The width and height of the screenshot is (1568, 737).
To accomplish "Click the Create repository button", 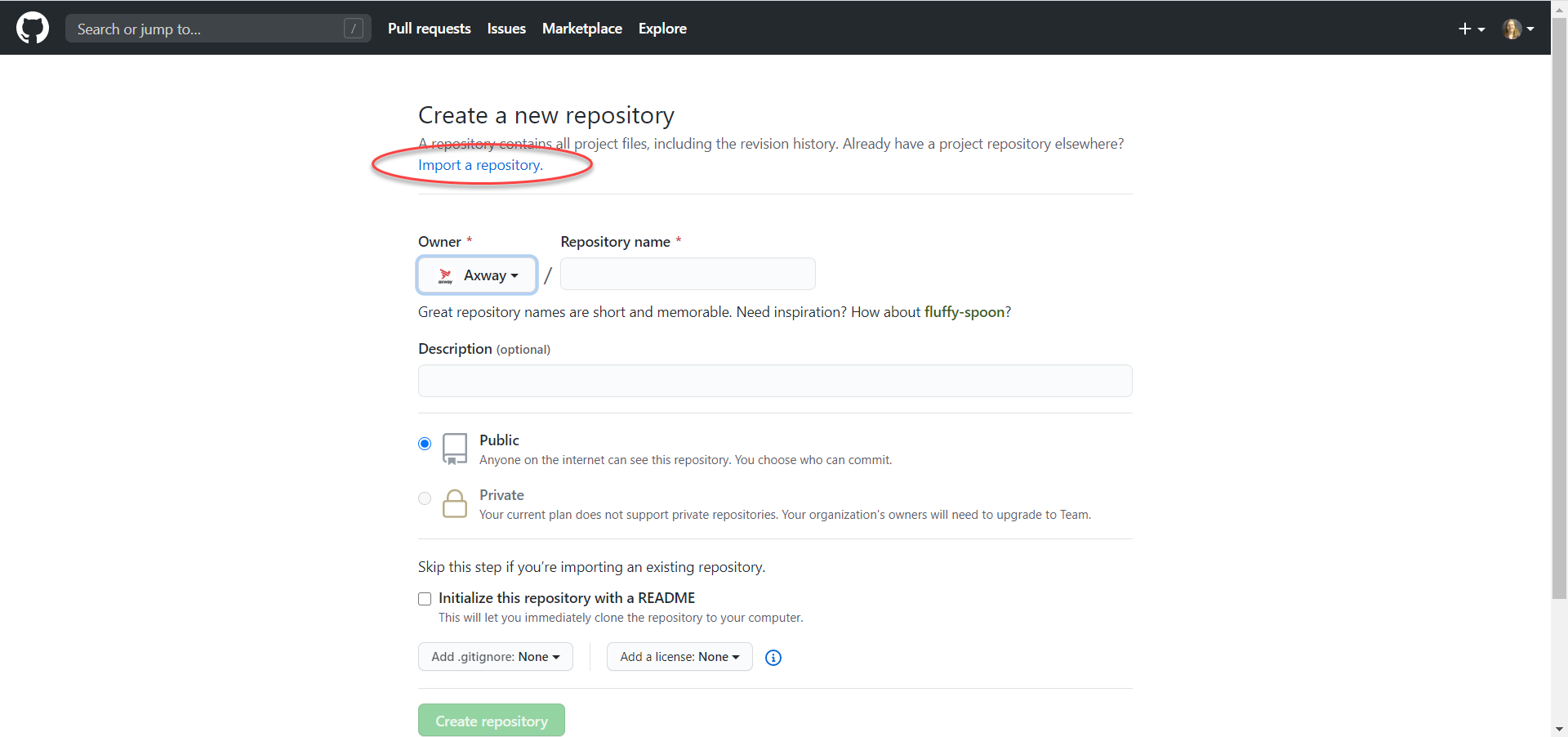I will (x=492, y=721).
